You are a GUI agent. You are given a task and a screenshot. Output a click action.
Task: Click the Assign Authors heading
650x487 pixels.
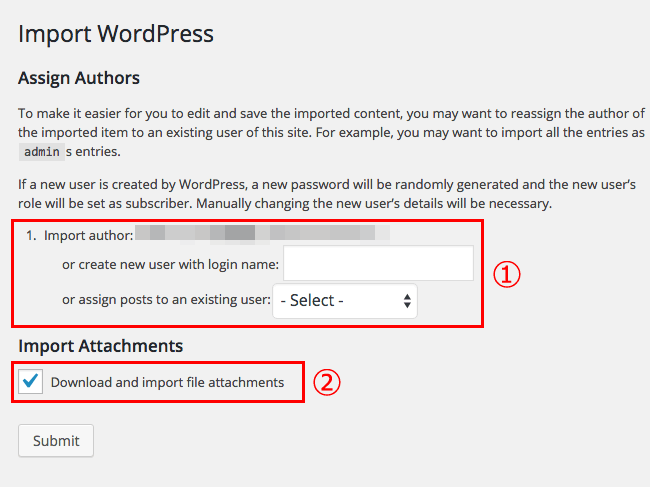click(79, 78)
